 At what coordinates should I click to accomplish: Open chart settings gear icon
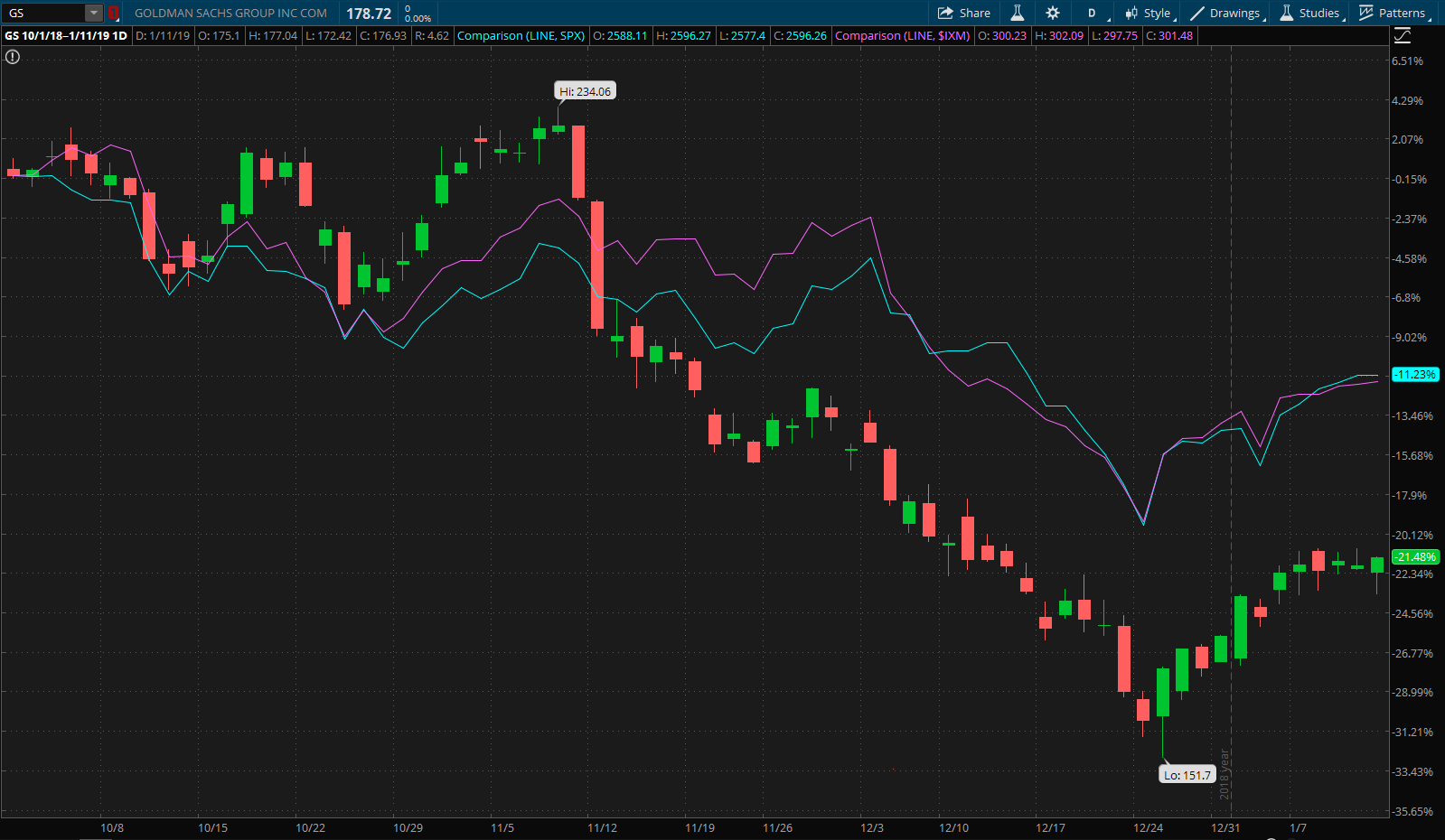coord(1053,13)
